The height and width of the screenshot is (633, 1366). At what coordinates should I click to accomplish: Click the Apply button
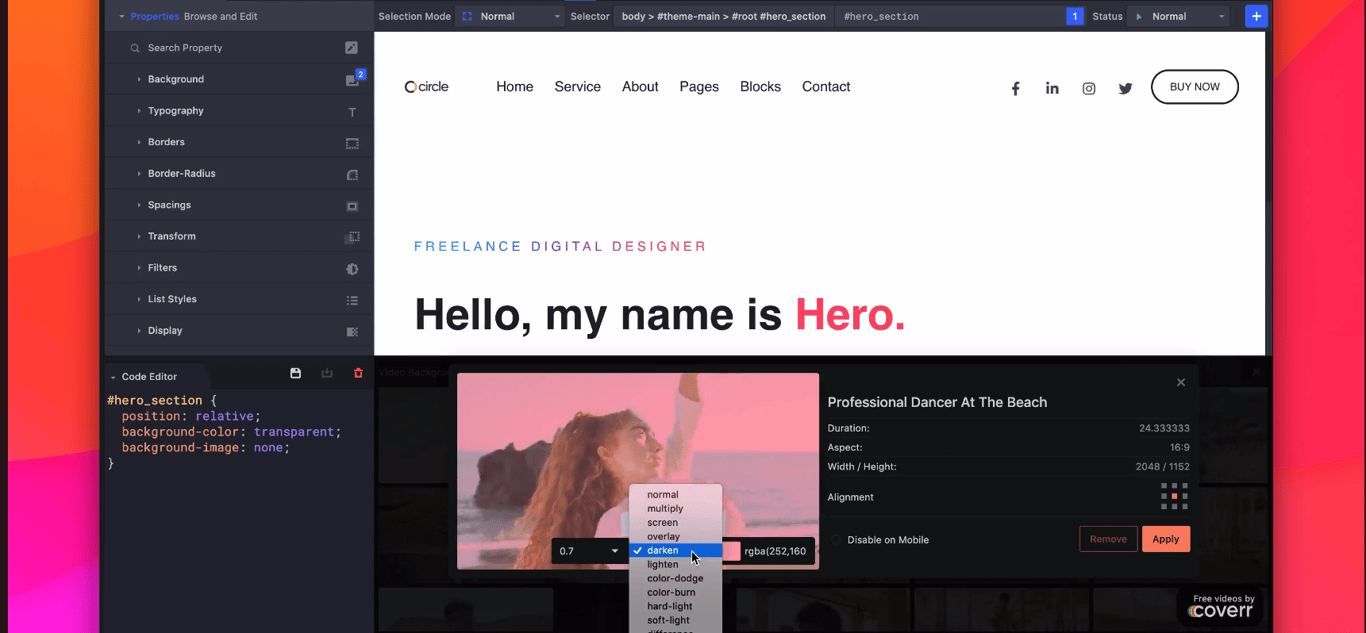coord(1166,539)
